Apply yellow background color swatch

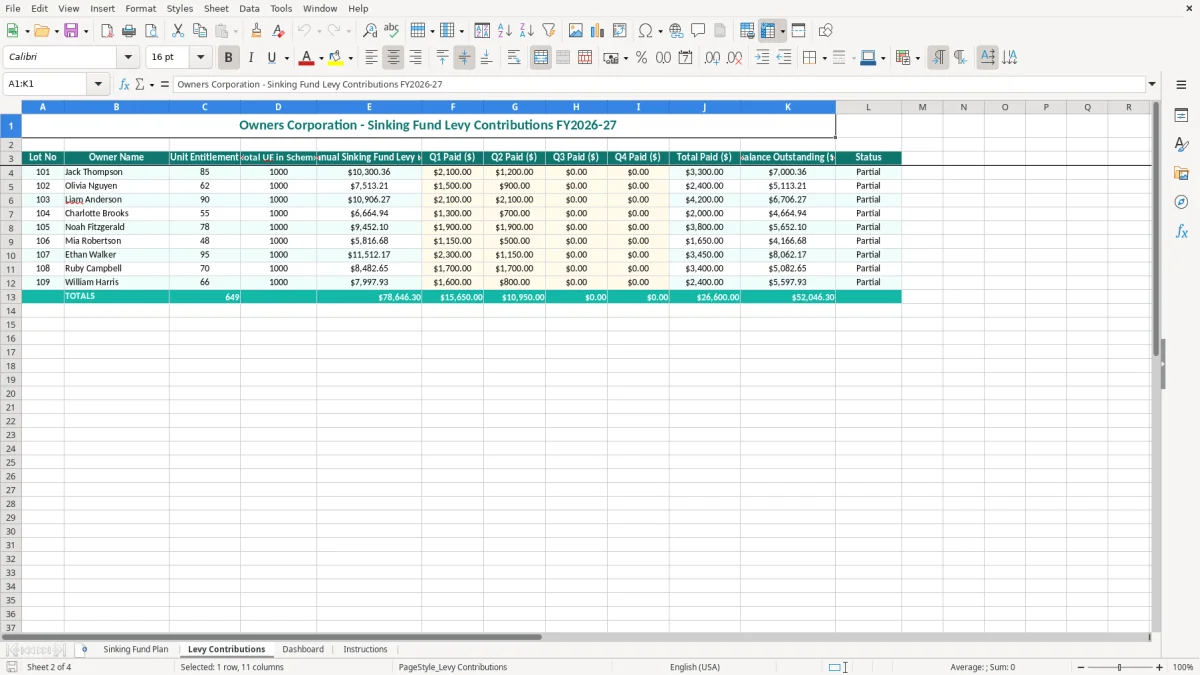click(x=337, y=58)
